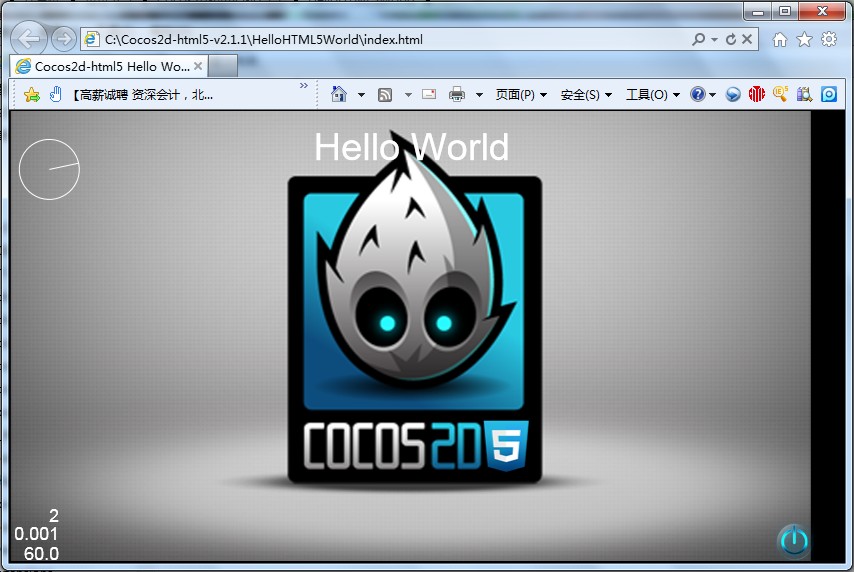
Task: Expand the Help dropdown arrow
Action: tap(712, 95)
